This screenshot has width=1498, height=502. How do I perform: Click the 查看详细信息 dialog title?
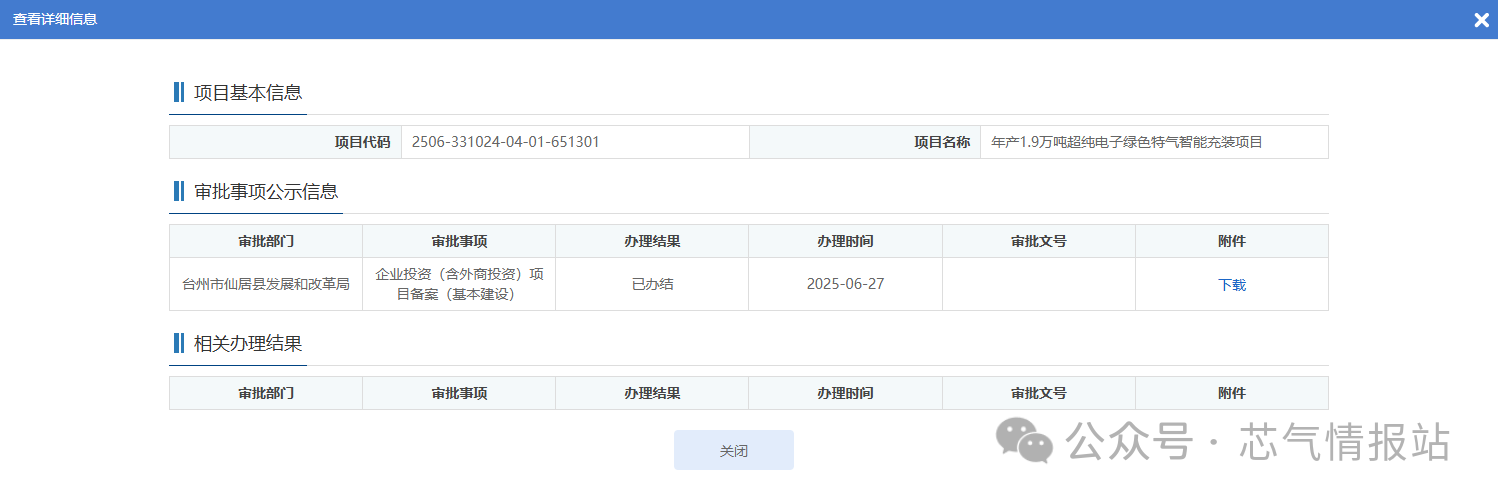click(55, 19)
